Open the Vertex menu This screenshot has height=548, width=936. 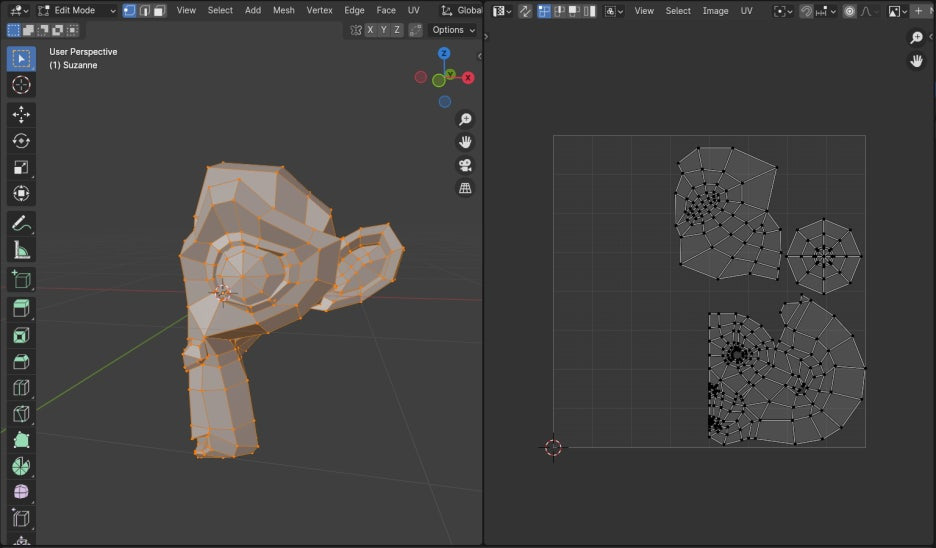(x=319, y=11)
